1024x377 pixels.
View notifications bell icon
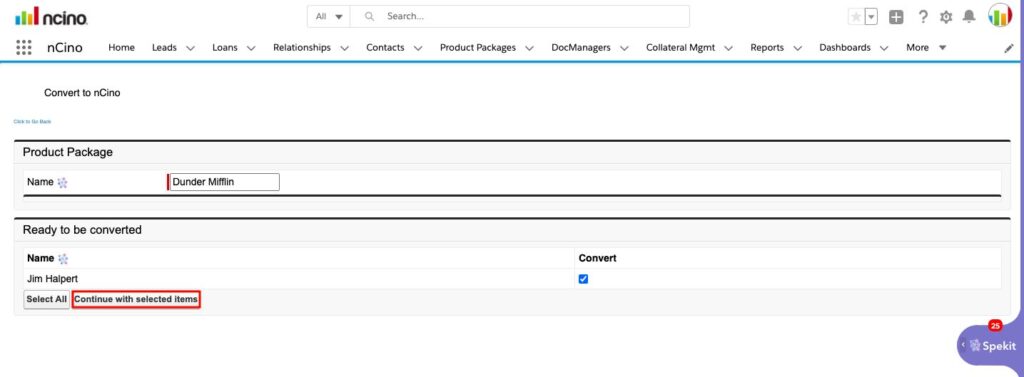(969, 17)
